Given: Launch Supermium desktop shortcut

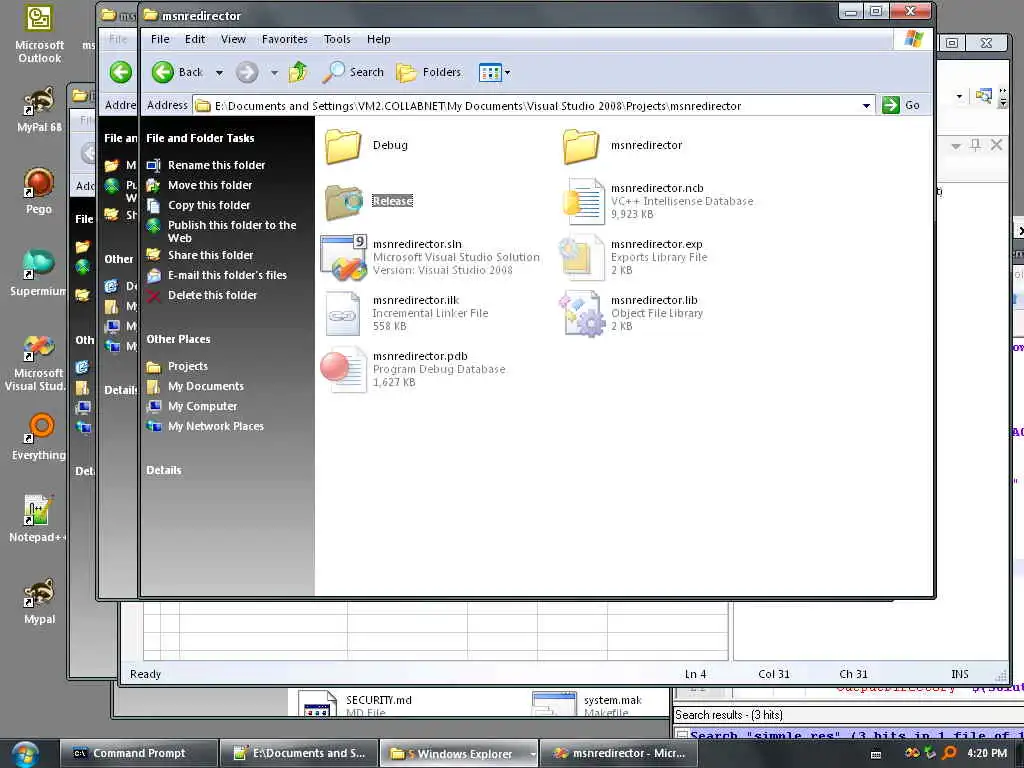Looking at the screenshot, I should pyautogui.click(x=38, y=273).
